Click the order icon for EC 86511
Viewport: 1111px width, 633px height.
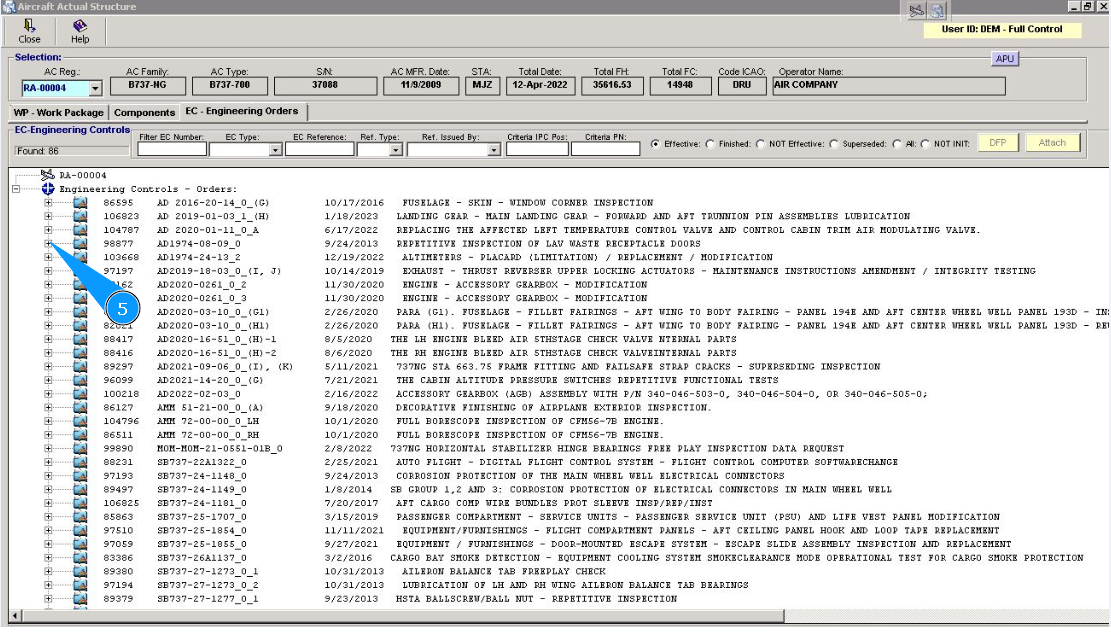80,435
